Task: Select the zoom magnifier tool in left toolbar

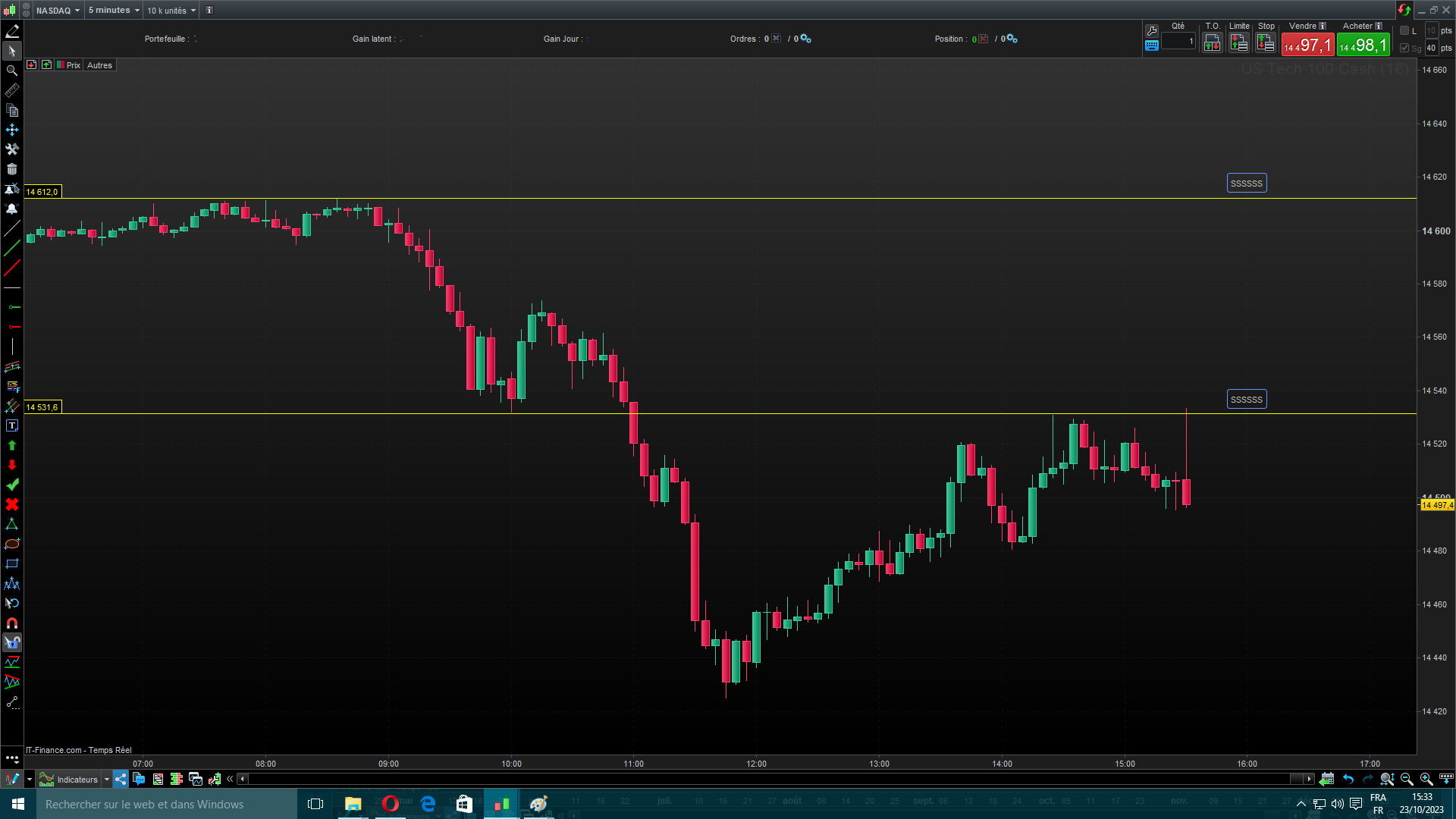Action: [x=11, y=71]
